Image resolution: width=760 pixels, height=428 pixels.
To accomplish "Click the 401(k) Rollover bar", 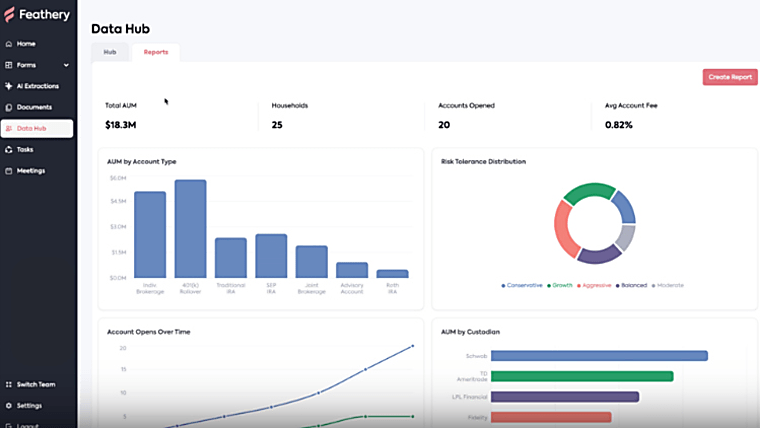I will point(190,229).
